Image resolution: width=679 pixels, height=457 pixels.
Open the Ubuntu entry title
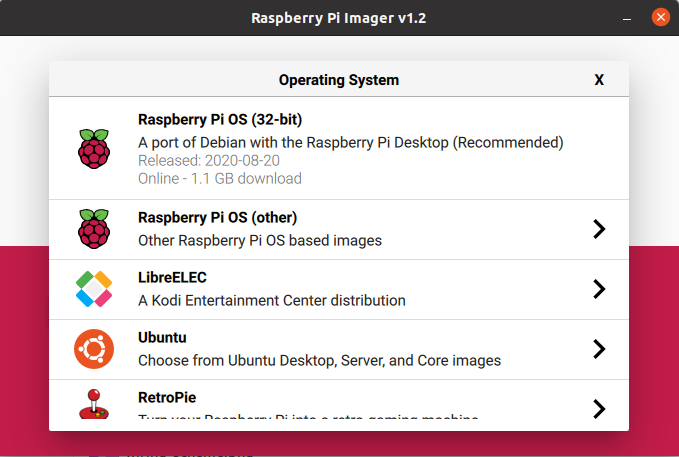[x=162, y=337]
